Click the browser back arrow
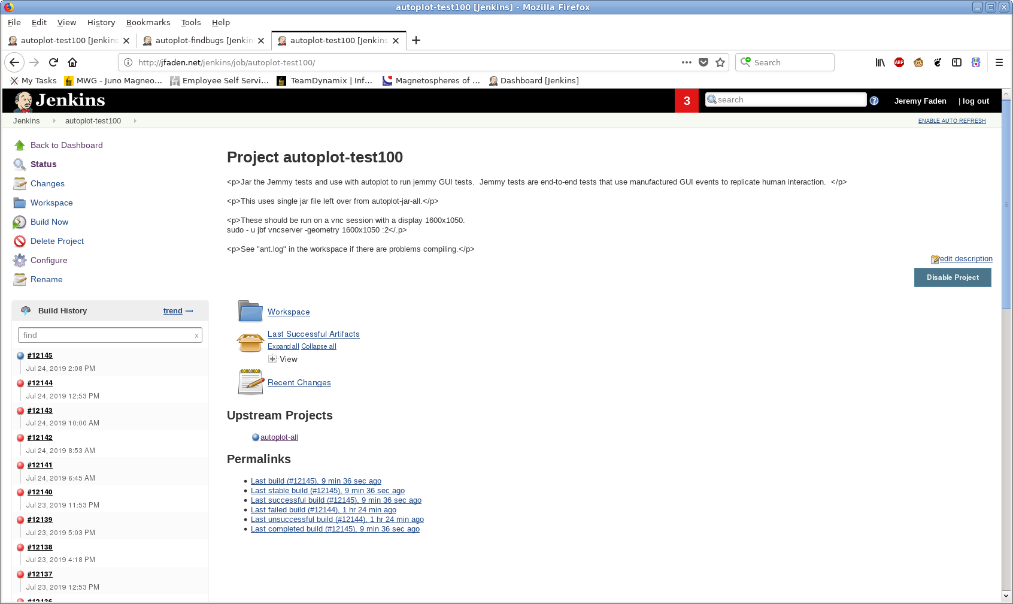The height and width of the screenshot is (604, 1013). 14,62
